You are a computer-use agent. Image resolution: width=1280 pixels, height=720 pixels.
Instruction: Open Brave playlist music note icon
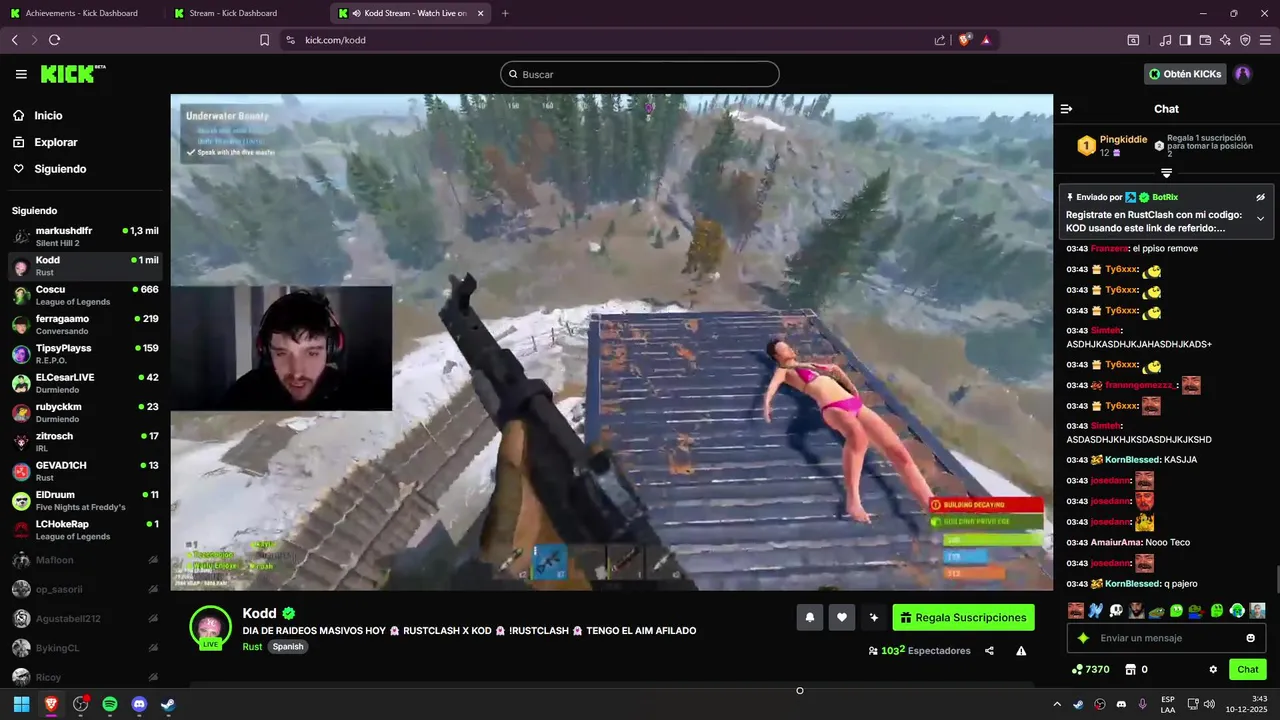tap(1165, 40)
